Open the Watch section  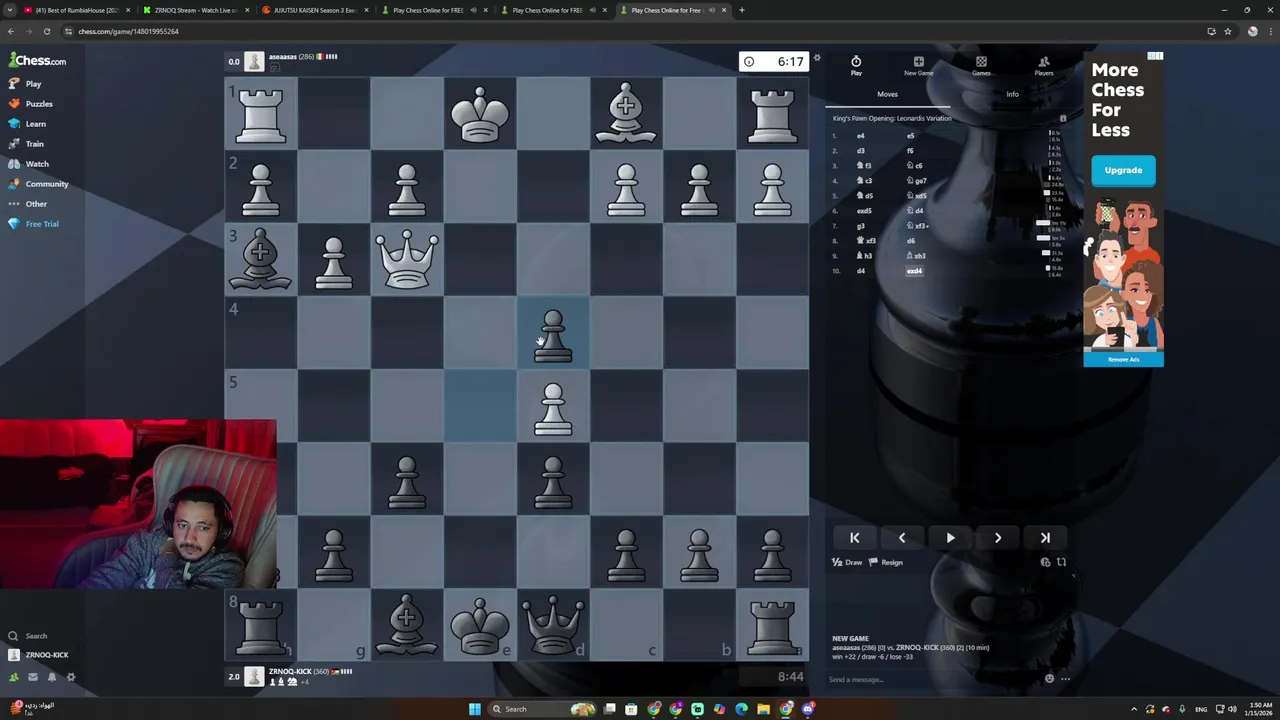(x=28, y=164)
